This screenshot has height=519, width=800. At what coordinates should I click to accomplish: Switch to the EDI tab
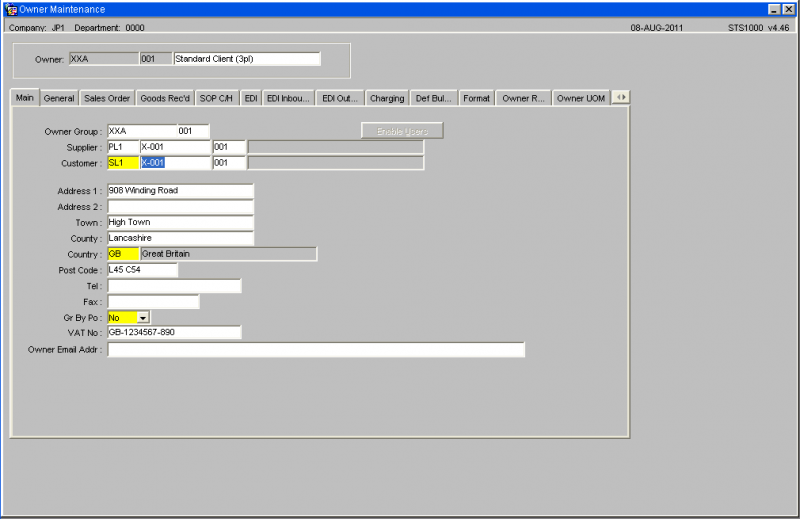pos(251,98)
